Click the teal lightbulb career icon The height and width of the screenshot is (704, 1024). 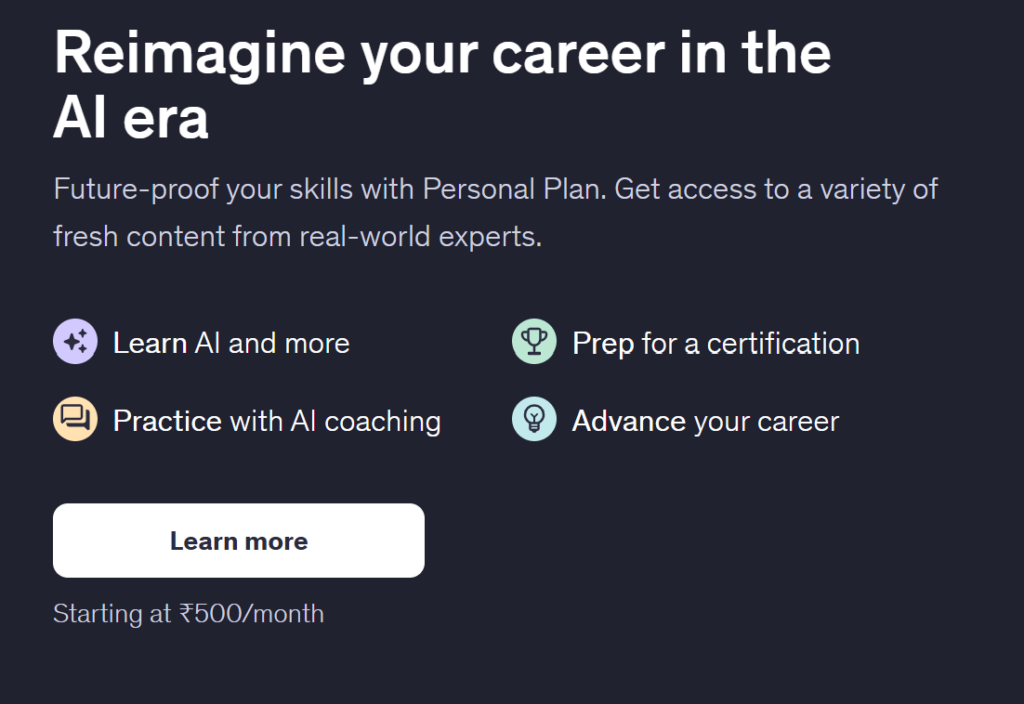click(534, 420)
